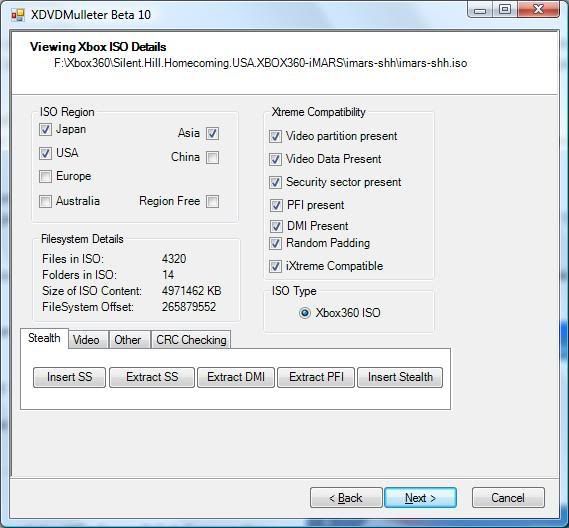The image size is (569, 528).
Task: Click the Size of ISO Content: label
Action: click(x=92, y=291)
